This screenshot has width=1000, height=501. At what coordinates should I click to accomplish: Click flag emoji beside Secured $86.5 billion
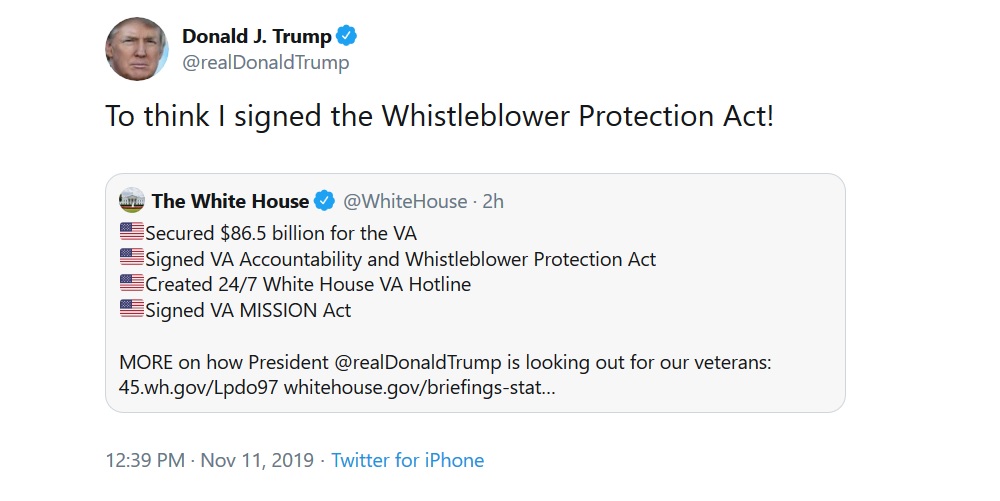click(132, 232)
